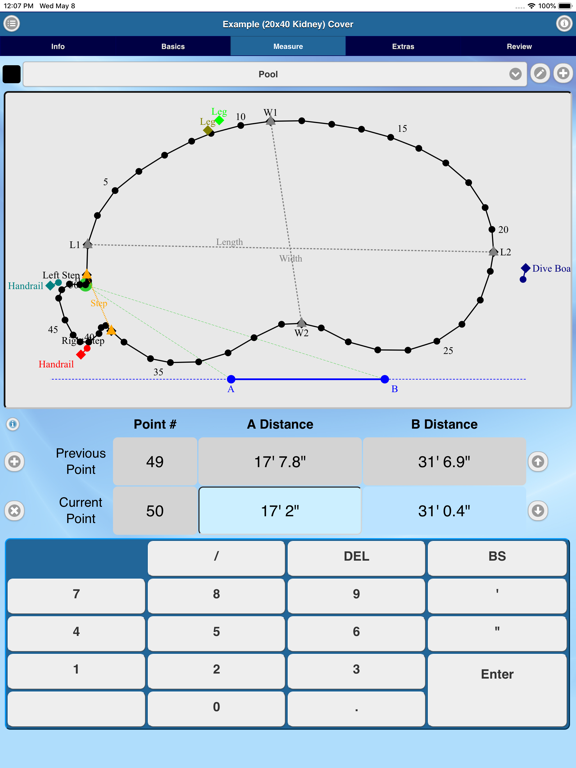This screenshot has height=768, width=576.
Task: Tap keypad digit 7
Action: pyautogui.click(x=76, y=595)
